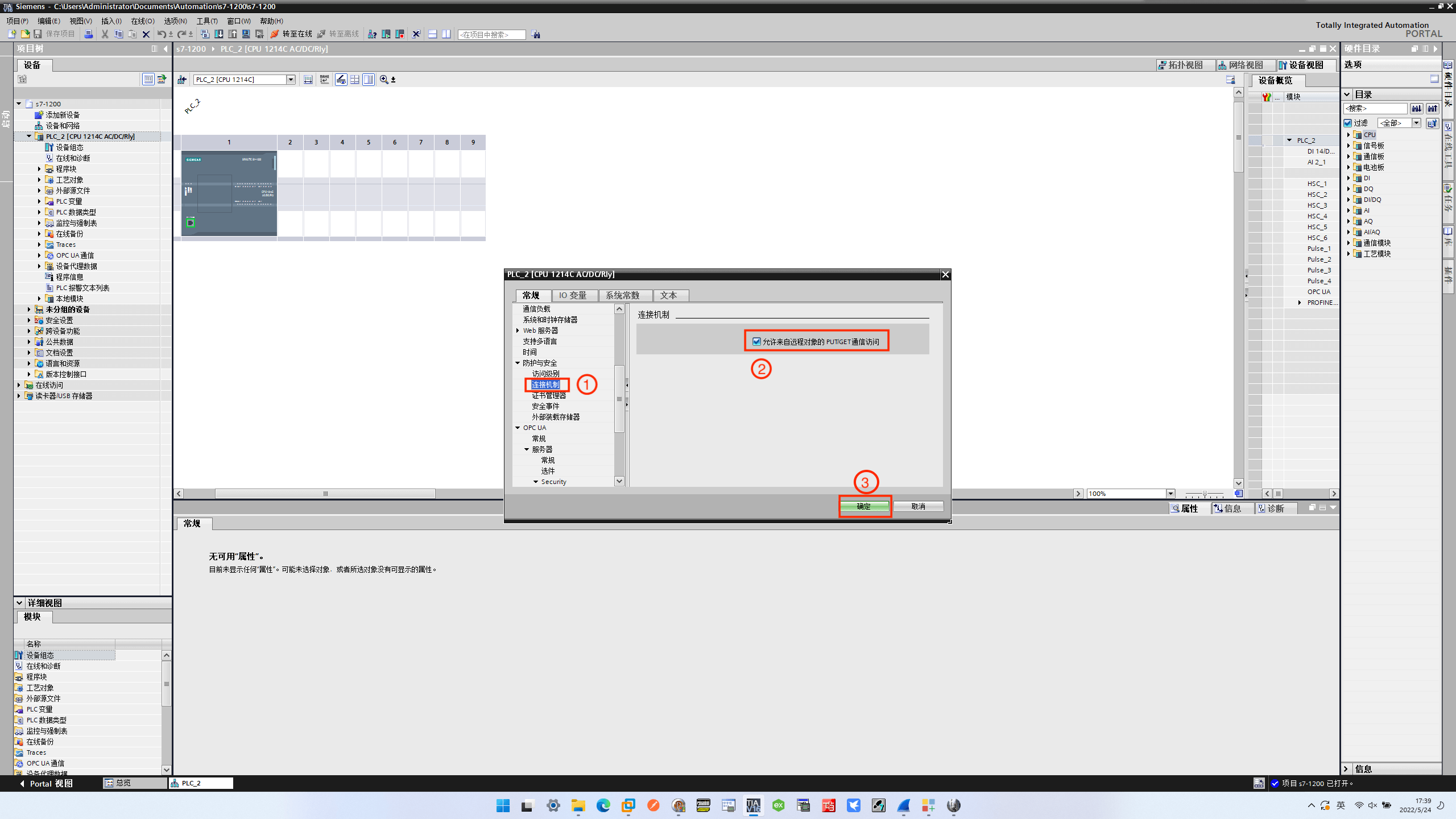
Task: Expand the CPU node in hardware catalog
Action: coord(1348,134)
